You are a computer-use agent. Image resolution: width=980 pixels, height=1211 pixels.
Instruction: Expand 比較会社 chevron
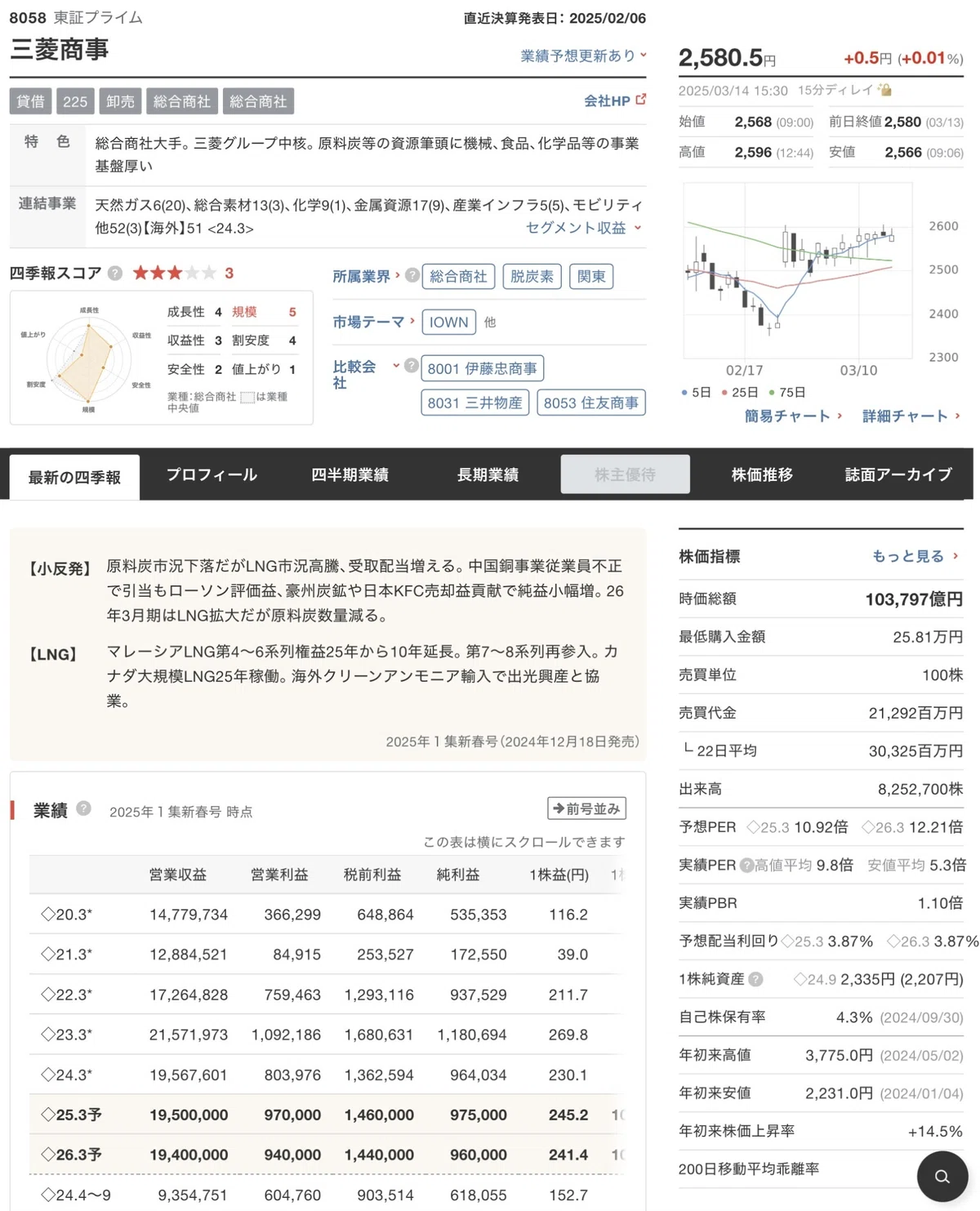coord(396,366)
